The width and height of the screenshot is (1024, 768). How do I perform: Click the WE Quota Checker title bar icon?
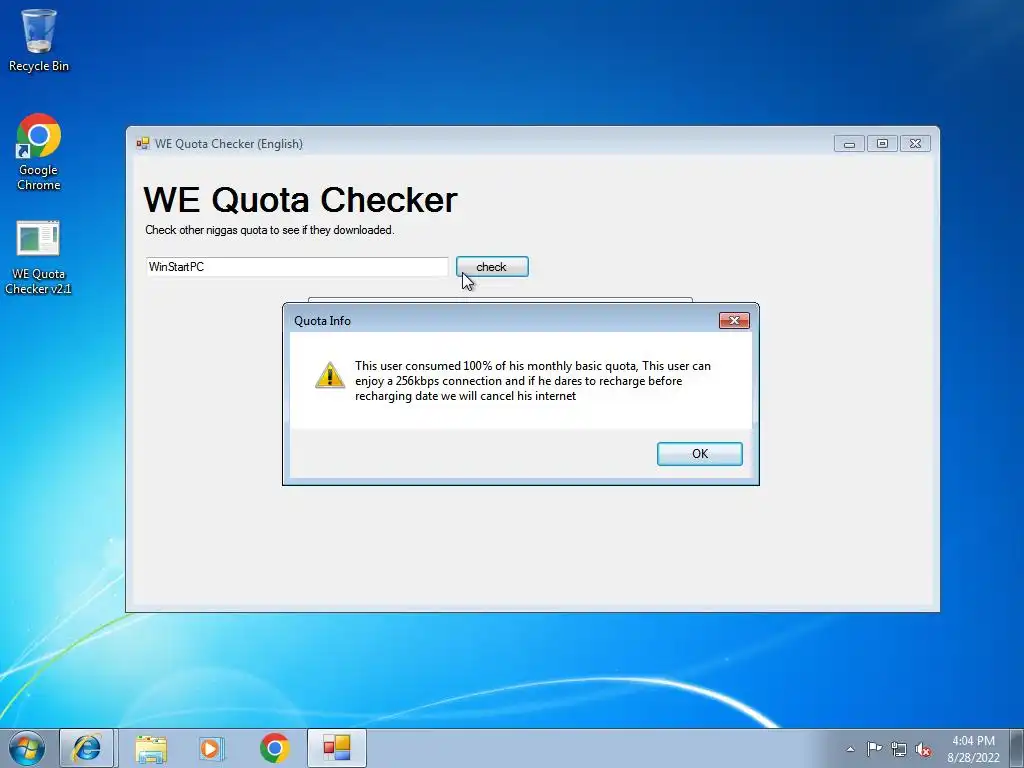(142, 144)
